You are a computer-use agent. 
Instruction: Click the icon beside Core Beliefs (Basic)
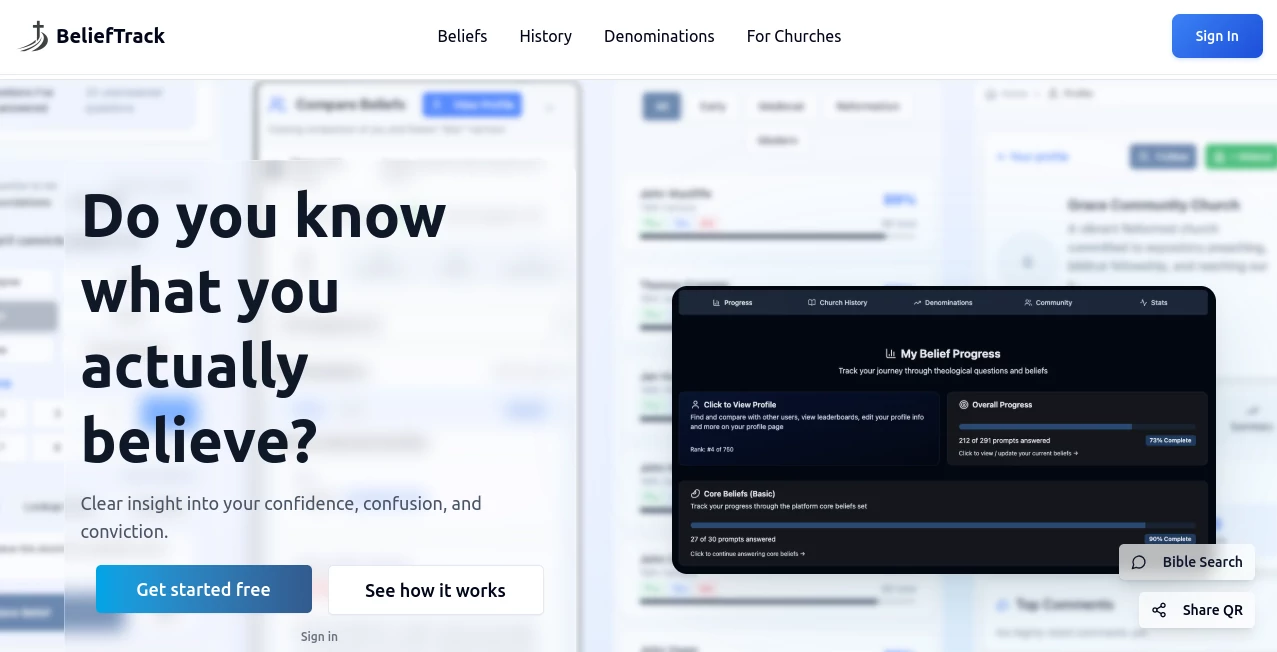[x=695, y=493]
